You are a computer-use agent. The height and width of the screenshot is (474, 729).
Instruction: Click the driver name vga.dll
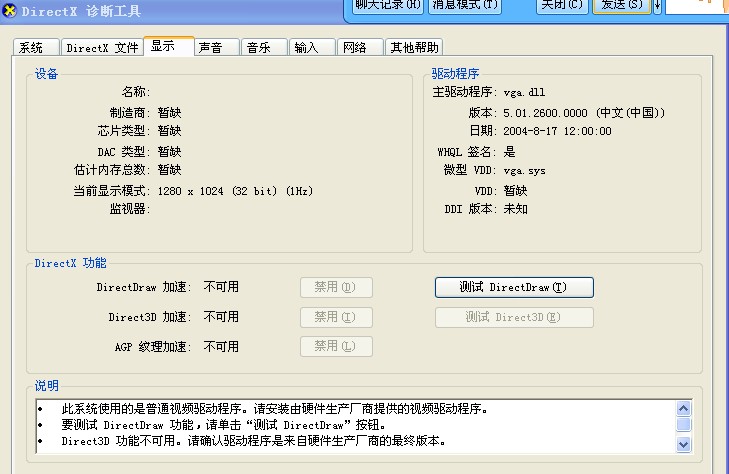point(524,92)
